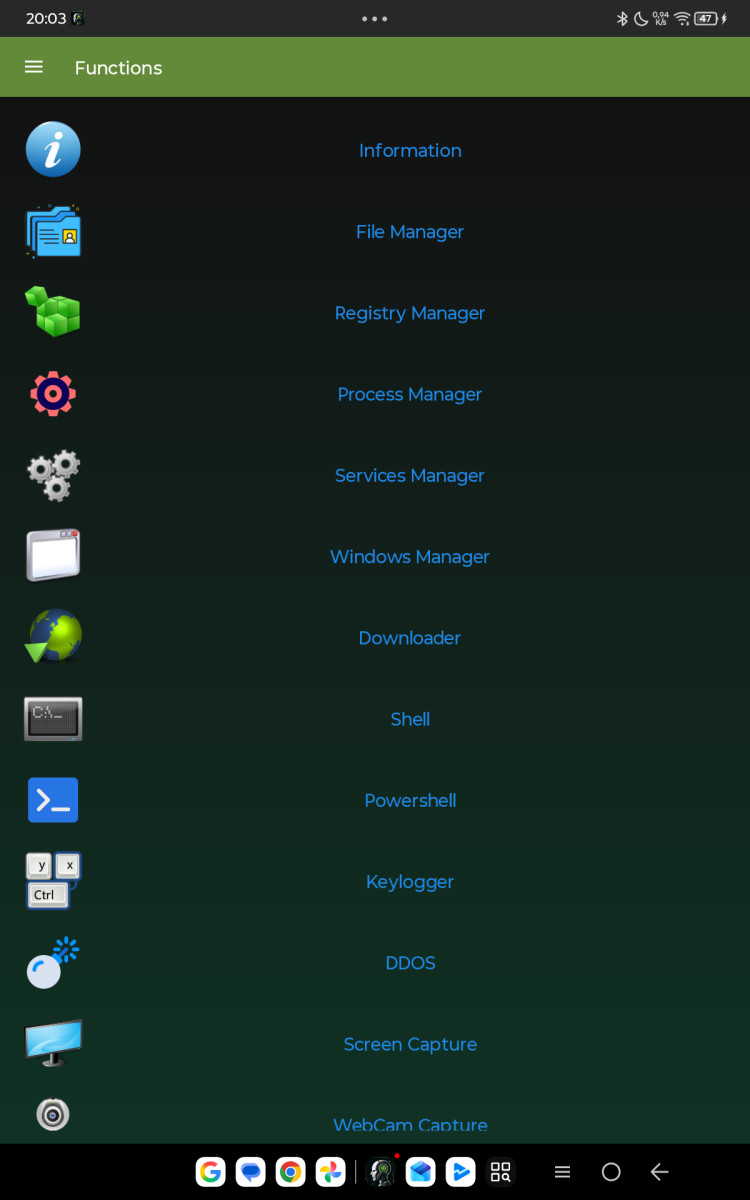The height and width of the screenshot is (1200, 750).
Task: Open the hamburger navigation menu
Action: tap(34, 67)
